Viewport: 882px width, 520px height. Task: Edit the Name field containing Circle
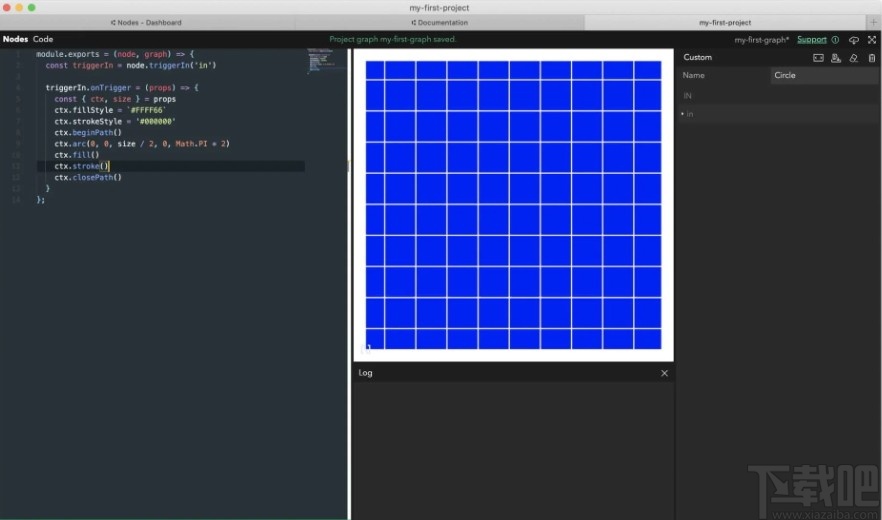coord(824,75)
